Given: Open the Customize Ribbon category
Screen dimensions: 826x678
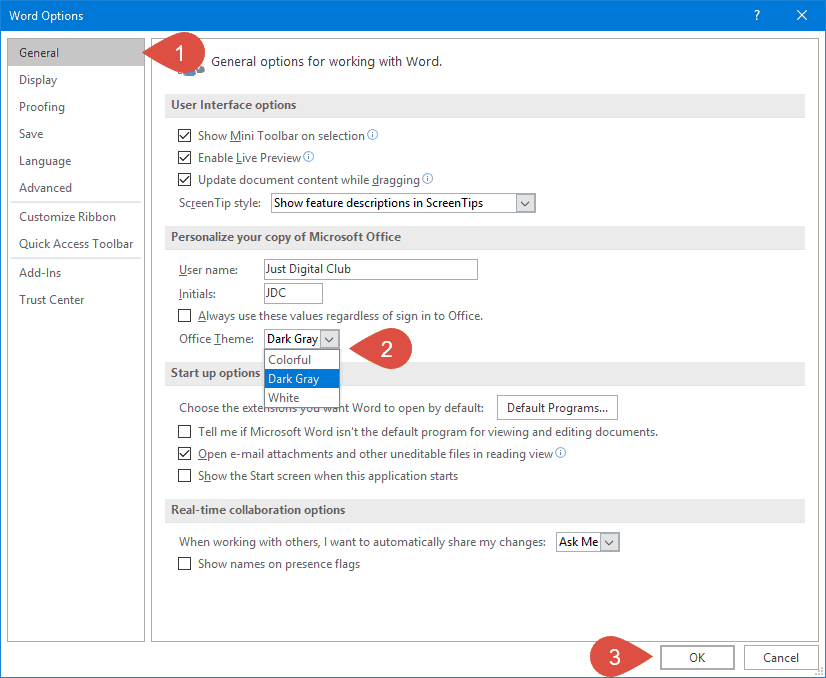Looking at the screenshot, I should pos(76,217).
